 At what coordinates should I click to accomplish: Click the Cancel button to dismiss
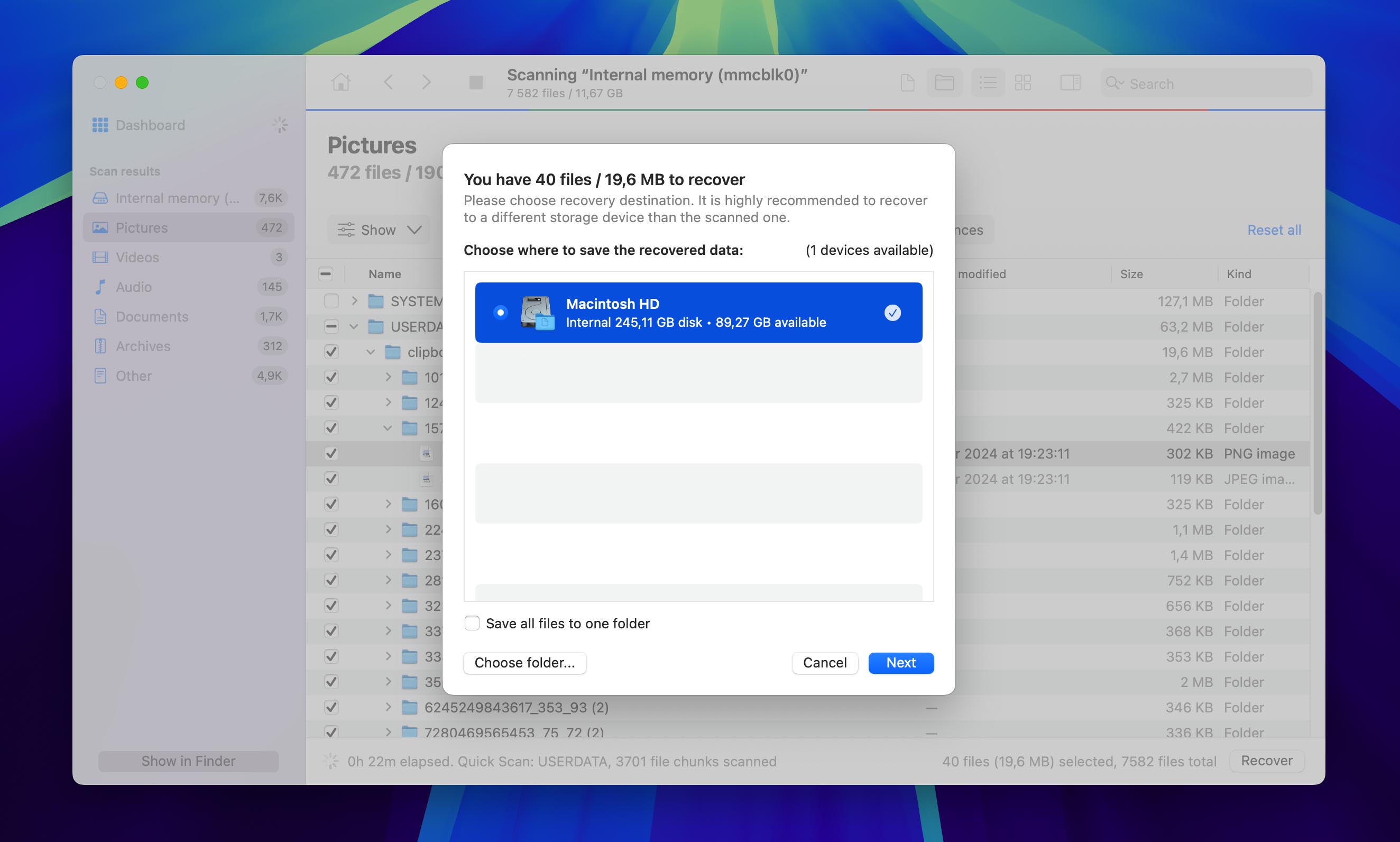point(825,662)
